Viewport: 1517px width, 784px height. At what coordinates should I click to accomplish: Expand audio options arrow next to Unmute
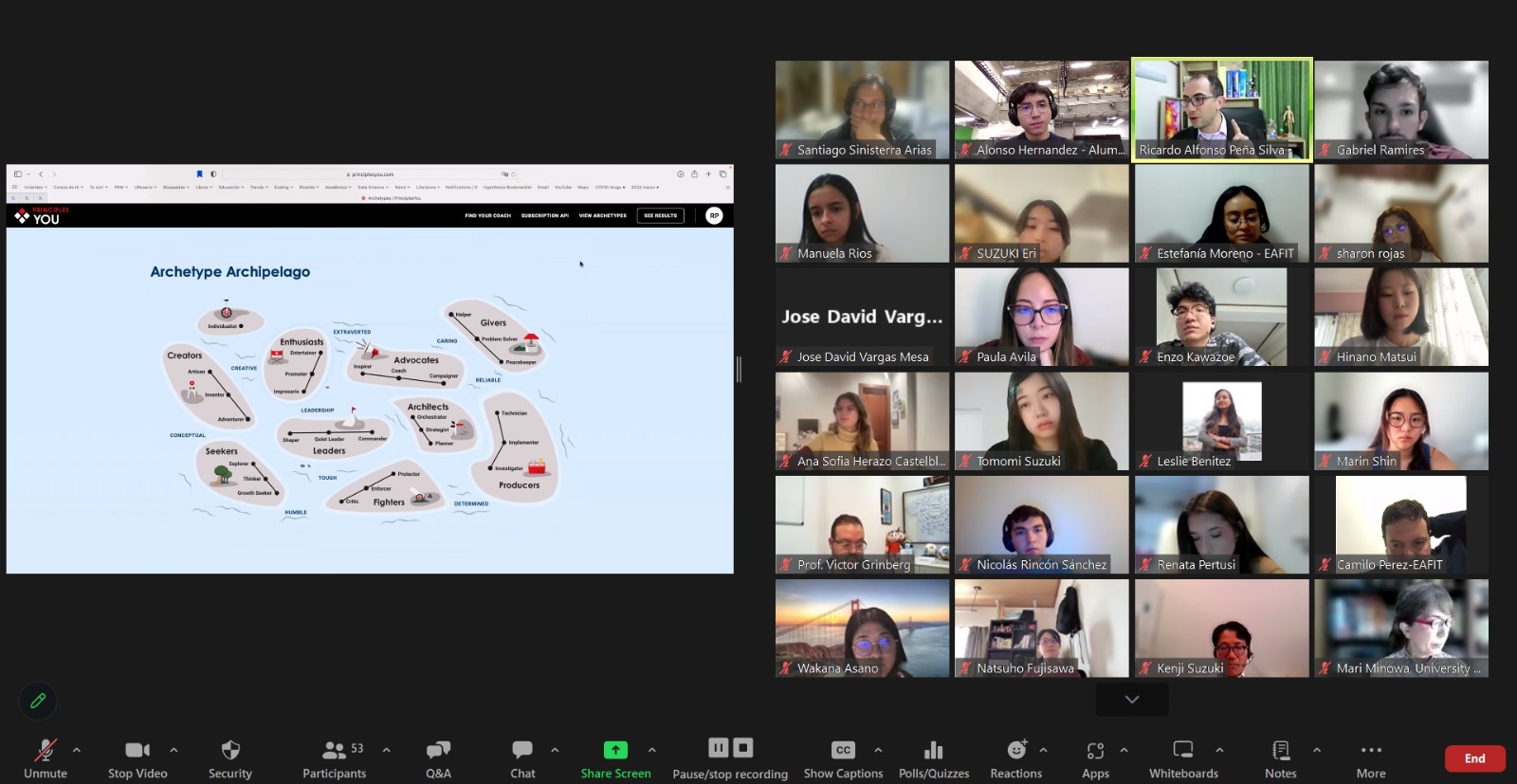(x=77, y=750)
